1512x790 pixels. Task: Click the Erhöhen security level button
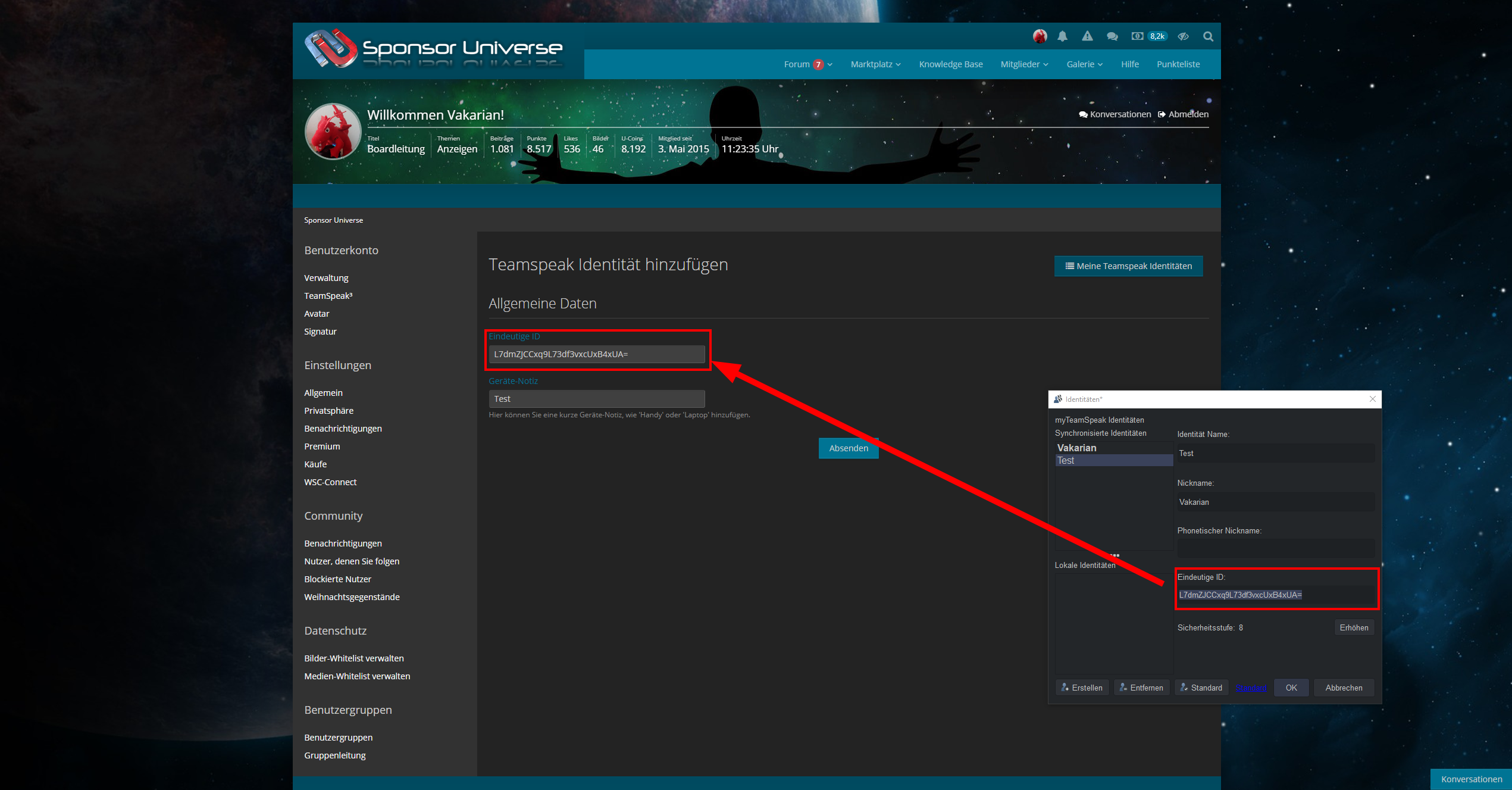coord(1353,627)
